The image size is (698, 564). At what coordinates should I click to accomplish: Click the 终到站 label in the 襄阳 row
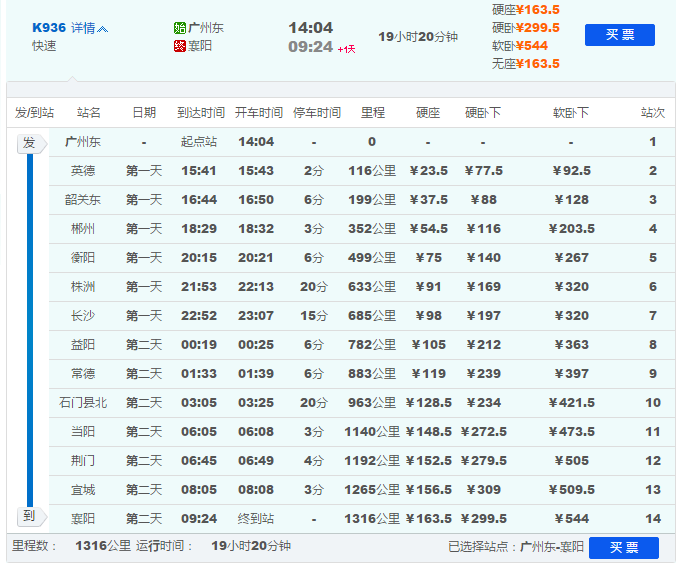point(256,519)
